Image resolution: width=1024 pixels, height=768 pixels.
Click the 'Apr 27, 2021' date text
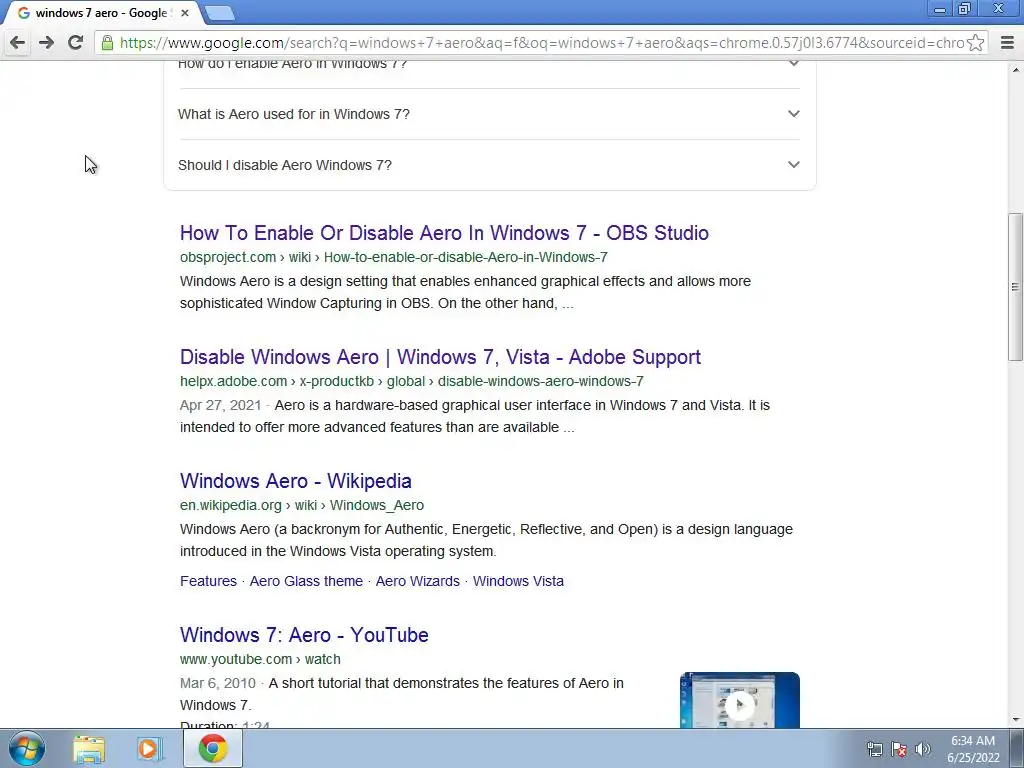[x=220, y=406]
